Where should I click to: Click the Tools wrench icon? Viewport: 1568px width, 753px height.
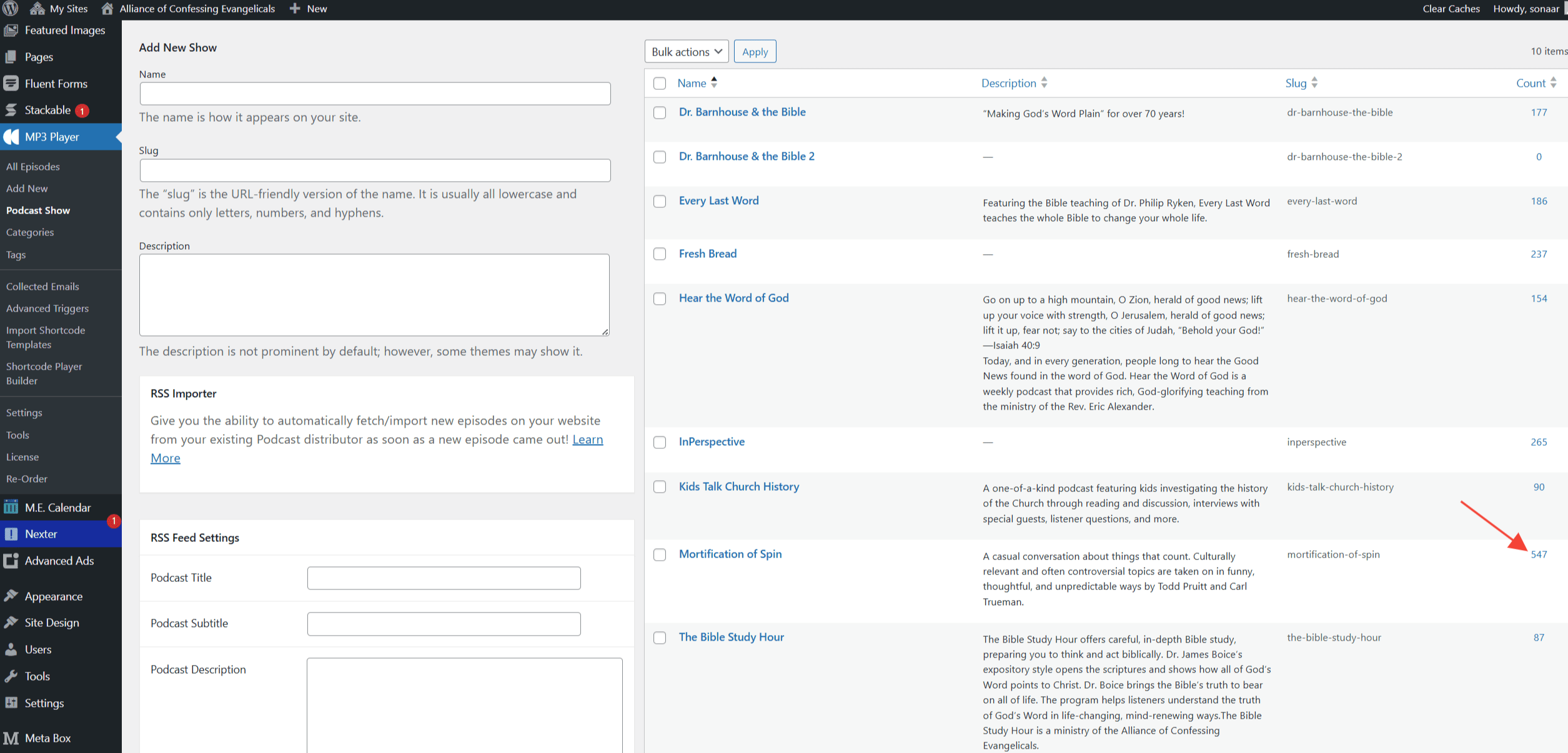click(x=11, y=676)
